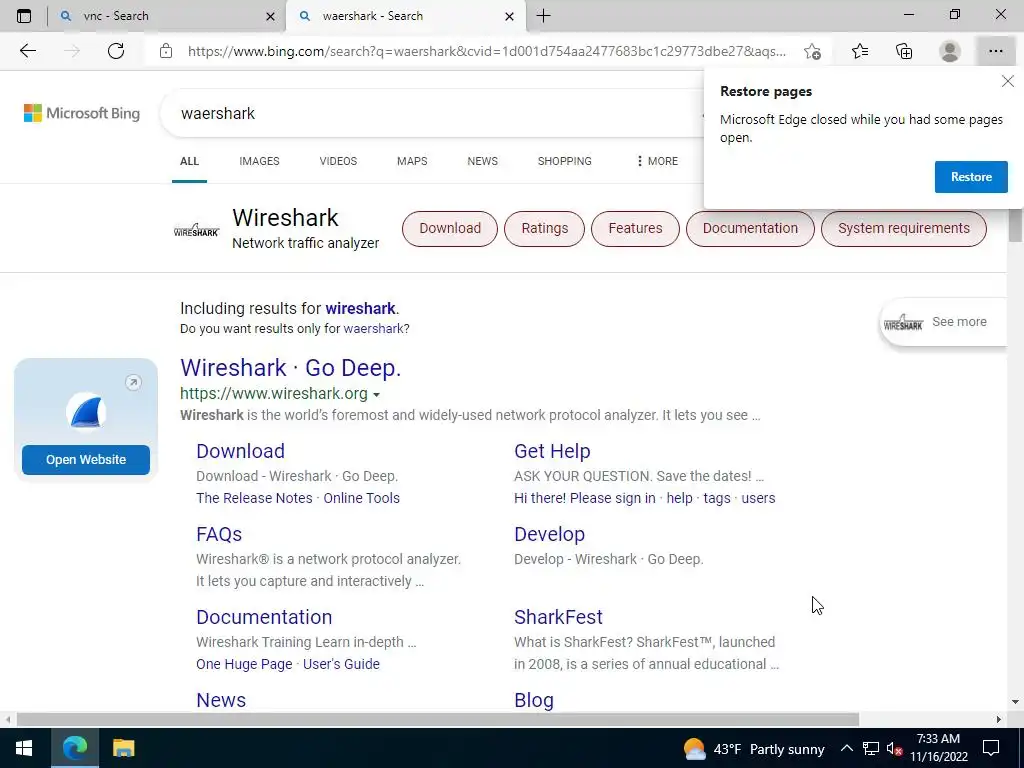This screenshot has width=1024, height=768.
Task: Click the browser address bar
Action: point(487,51)
